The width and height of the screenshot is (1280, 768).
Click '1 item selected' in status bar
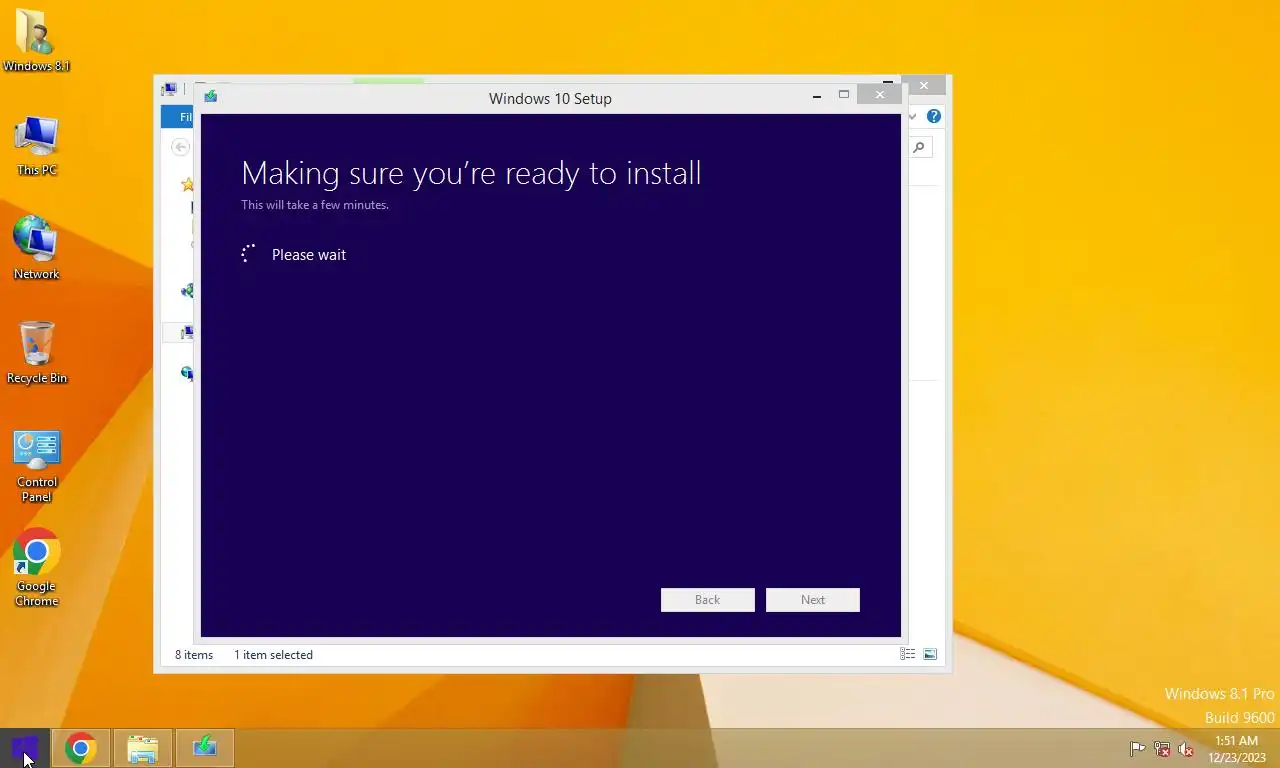tap(273, 655)
